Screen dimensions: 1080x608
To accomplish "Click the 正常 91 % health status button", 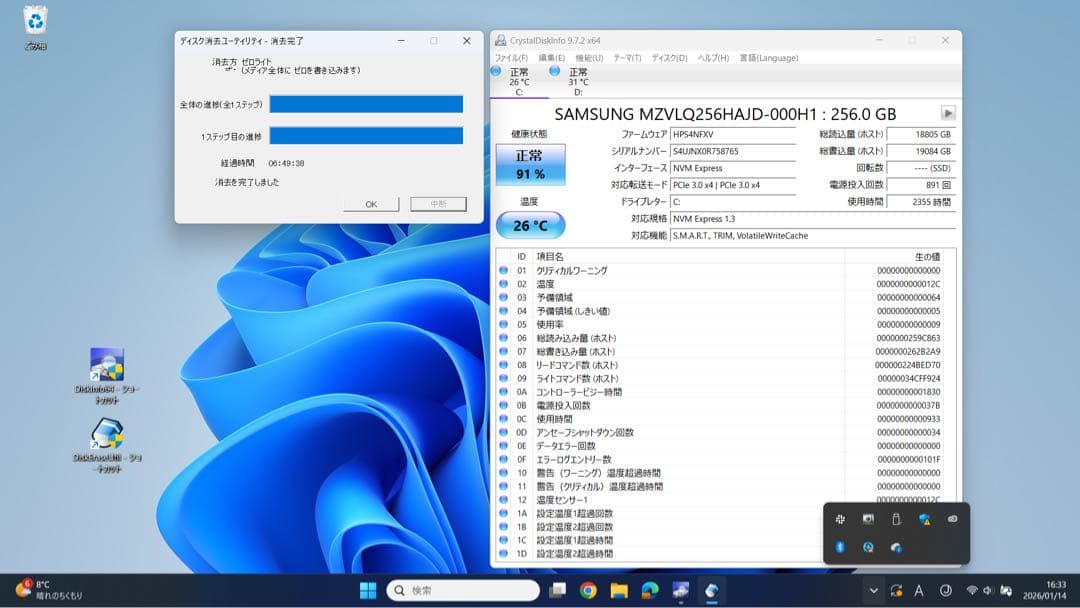I will 530,165.
